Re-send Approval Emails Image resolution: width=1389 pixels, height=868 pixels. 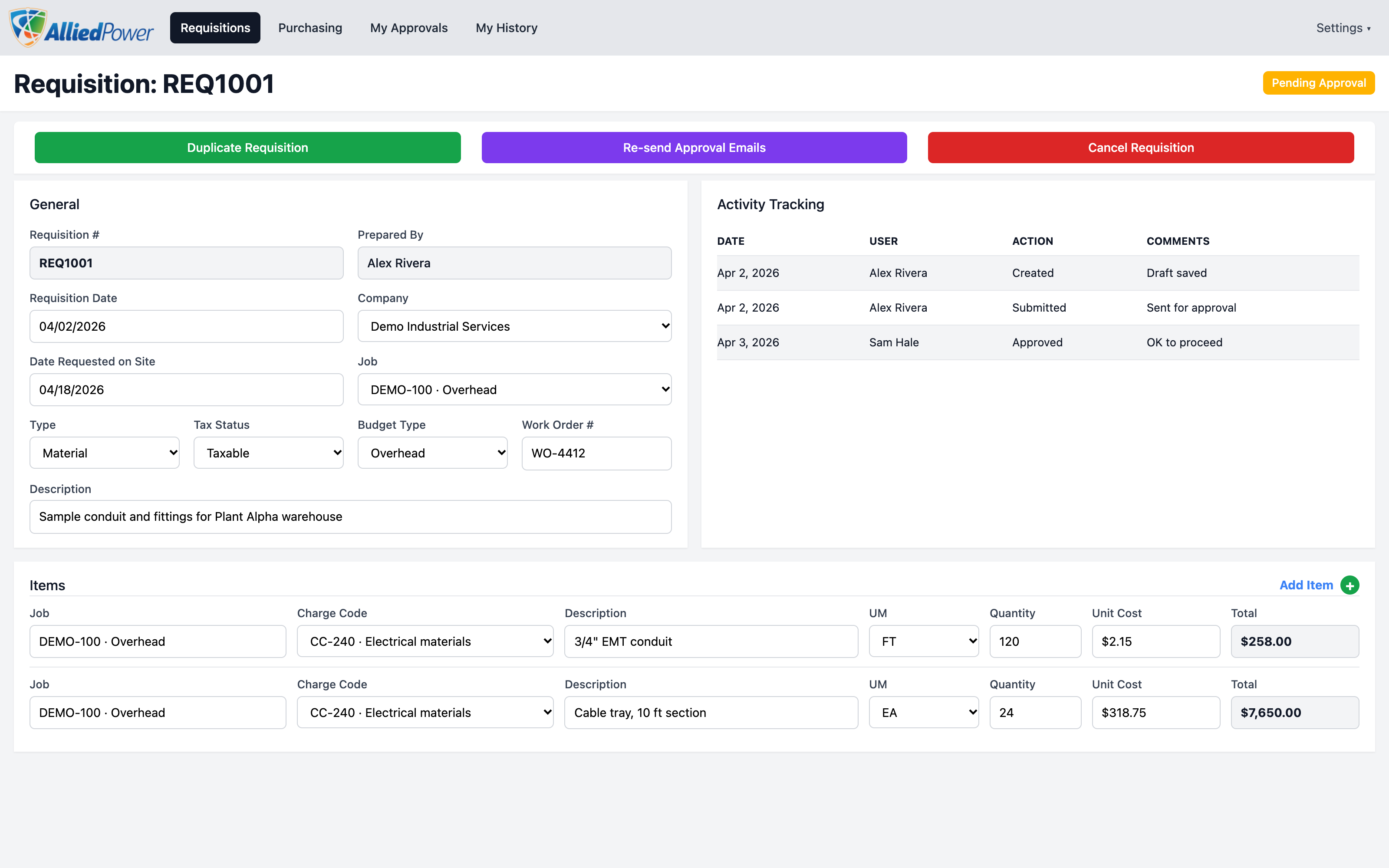[694, 148]
